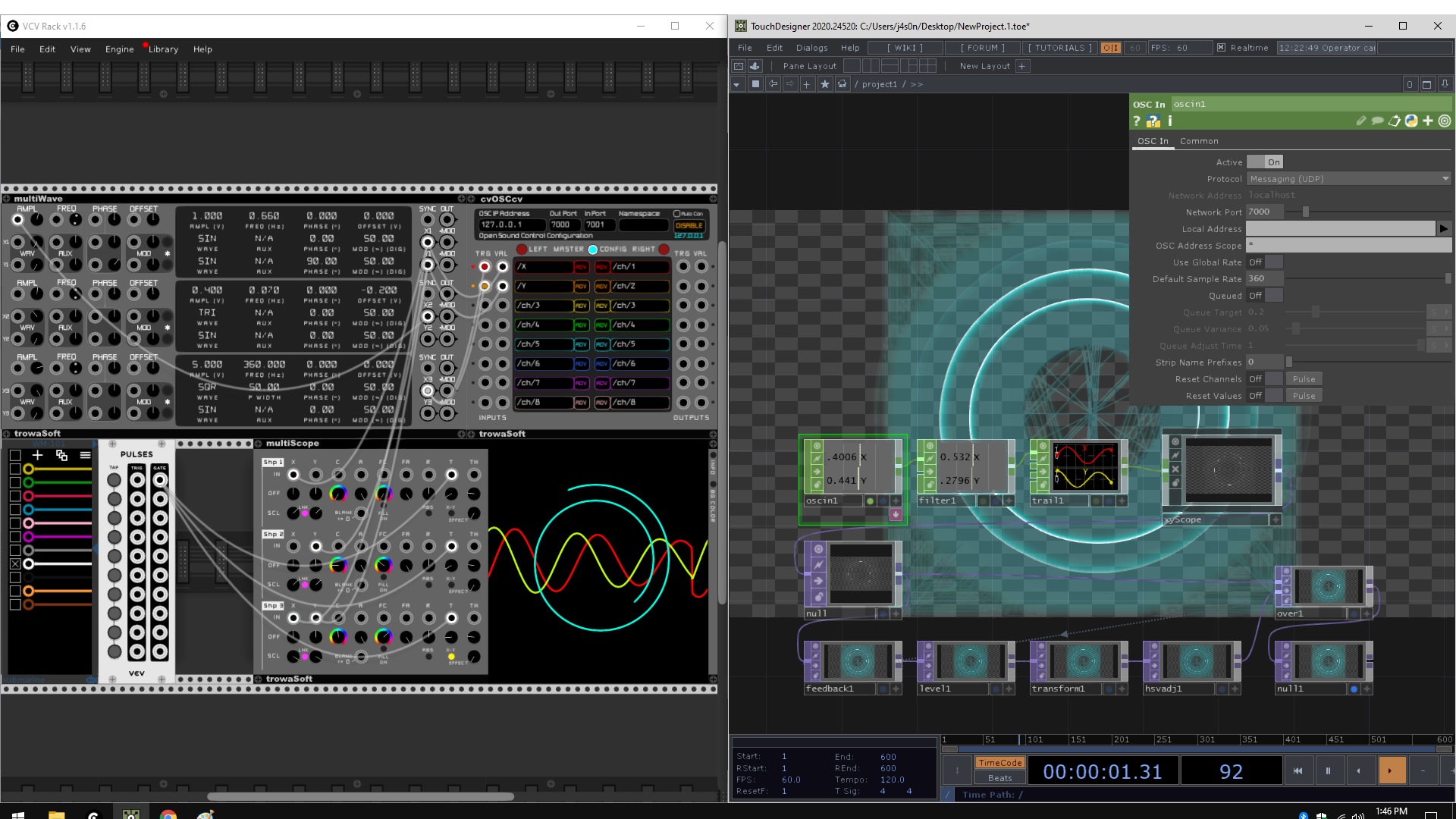1456x819 pixels.
Task: Toggle Realtime checkbox in top bar
Action: pos(1221,48)
